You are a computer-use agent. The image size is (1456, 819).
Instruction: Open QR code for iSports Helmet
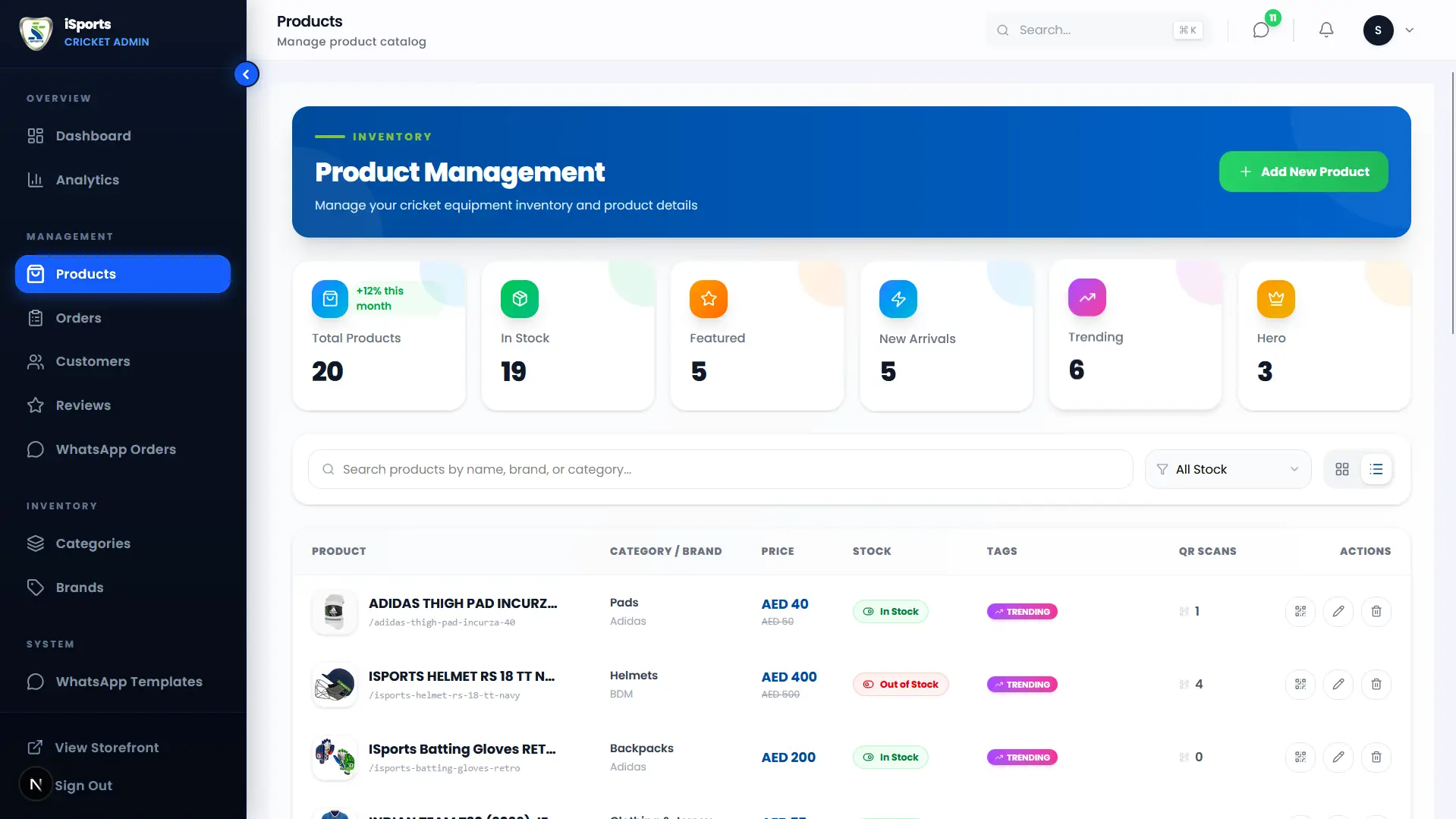(1300, 684)
